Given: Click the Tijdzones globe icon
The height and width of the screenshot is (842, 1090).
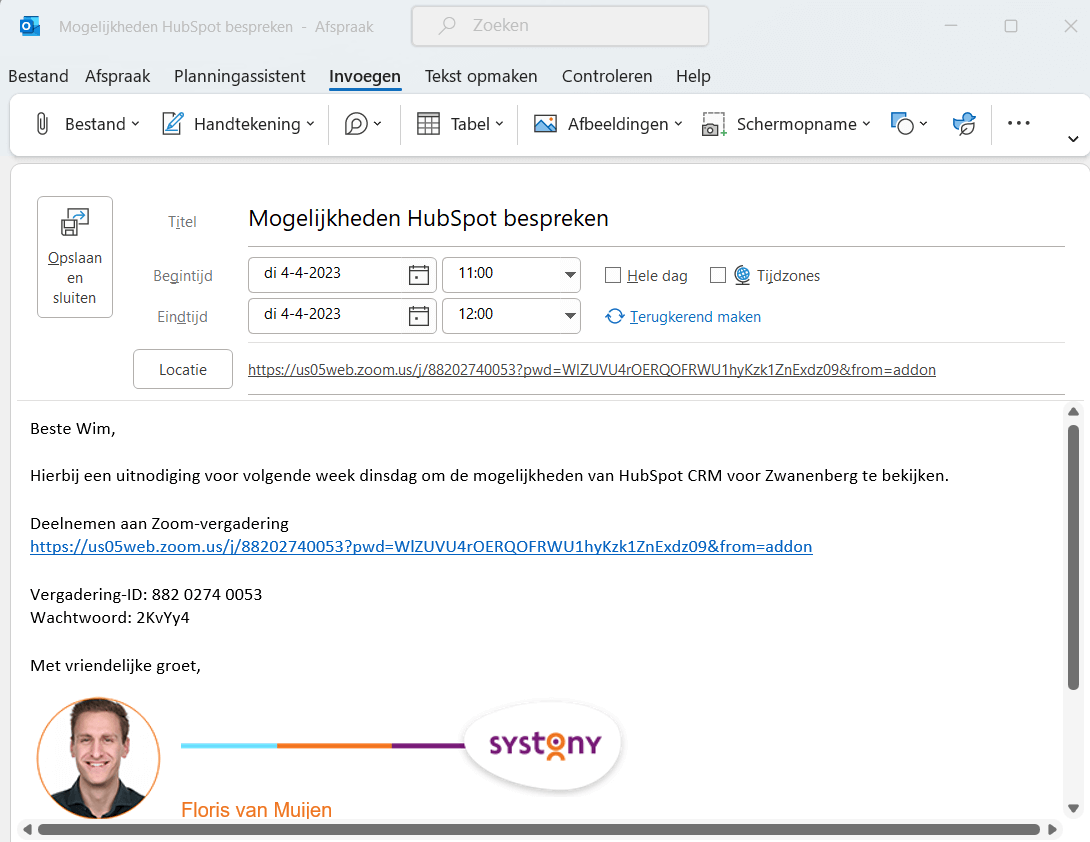Looking at the screenshot, I should click(742, 275).
